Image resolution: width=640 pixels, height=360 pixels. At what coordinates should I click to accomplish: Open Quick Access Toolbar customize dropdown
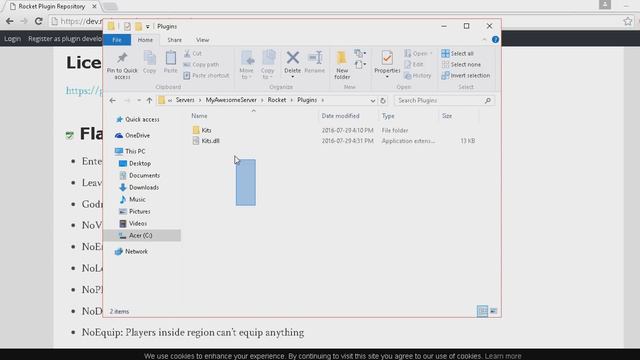coord(147,27)
